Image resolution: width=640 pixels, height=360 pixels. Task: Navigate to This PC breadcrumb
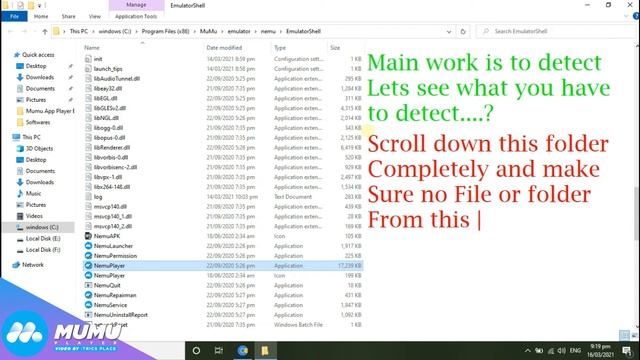(78, 31)
